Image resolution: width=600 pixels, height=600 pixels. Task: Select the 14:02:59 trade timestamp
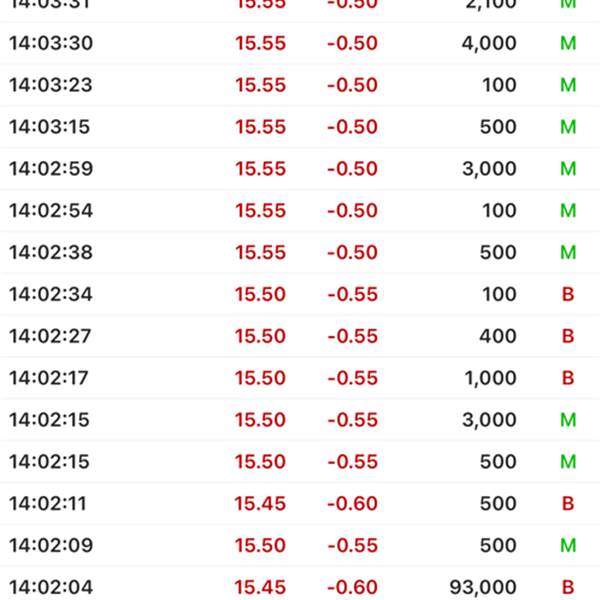pyautogui.click(x=50, y=169)
